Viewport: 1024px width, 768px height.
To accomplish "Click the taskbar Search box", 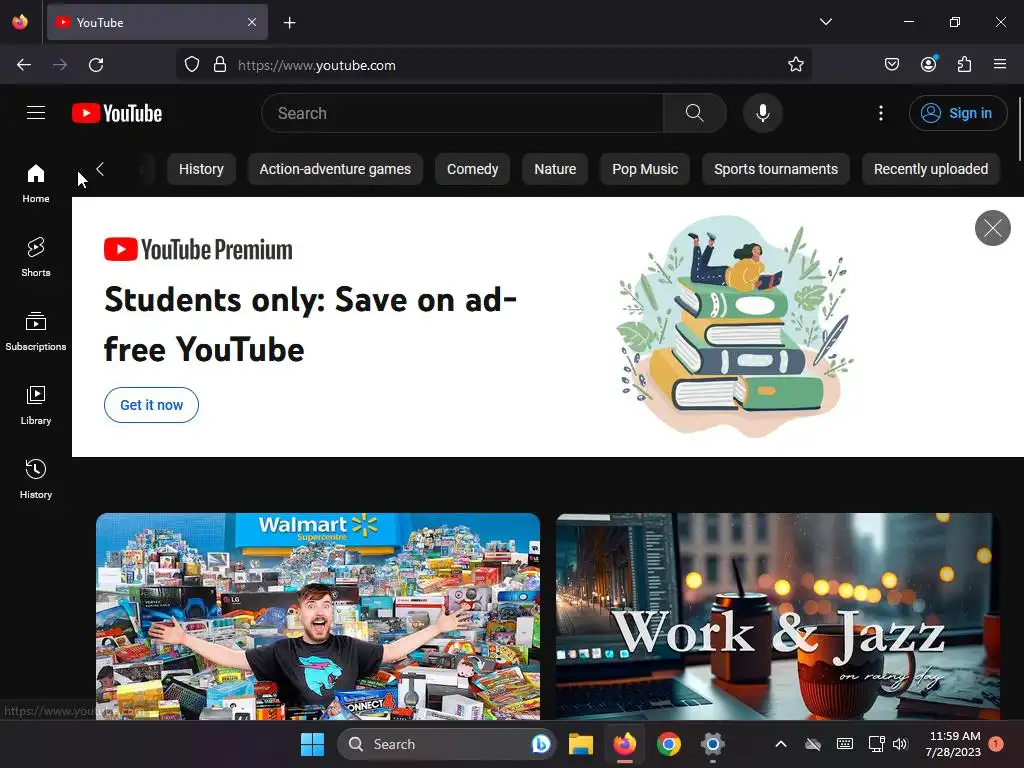I will (x=446, y=744).
